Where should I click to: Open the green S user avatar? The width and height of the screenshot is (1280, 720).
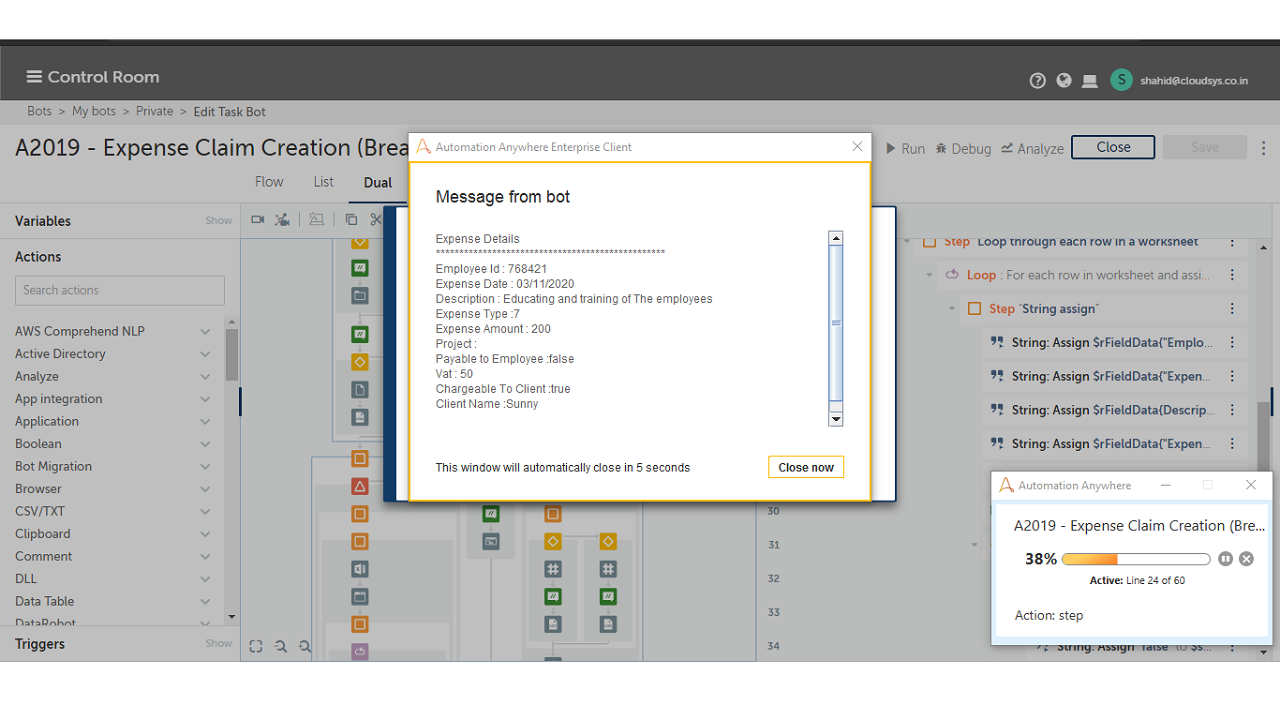[x=1122, y=80]
